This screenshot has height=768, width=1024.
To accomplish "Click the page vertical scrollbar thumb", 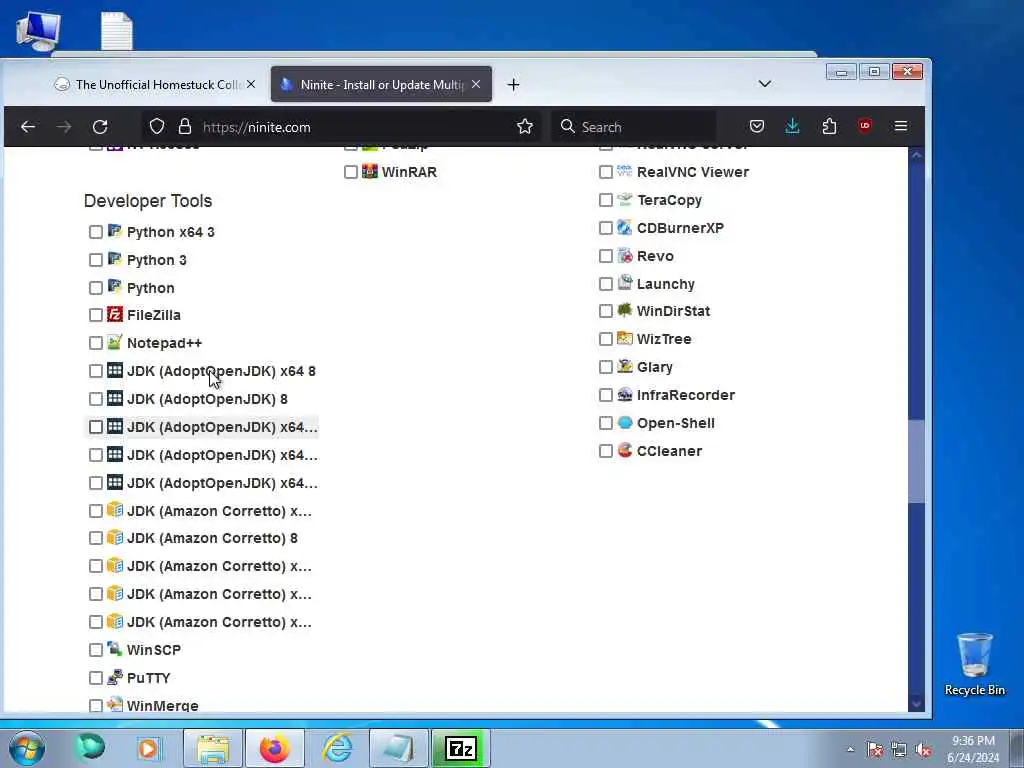I will (917, 461).
